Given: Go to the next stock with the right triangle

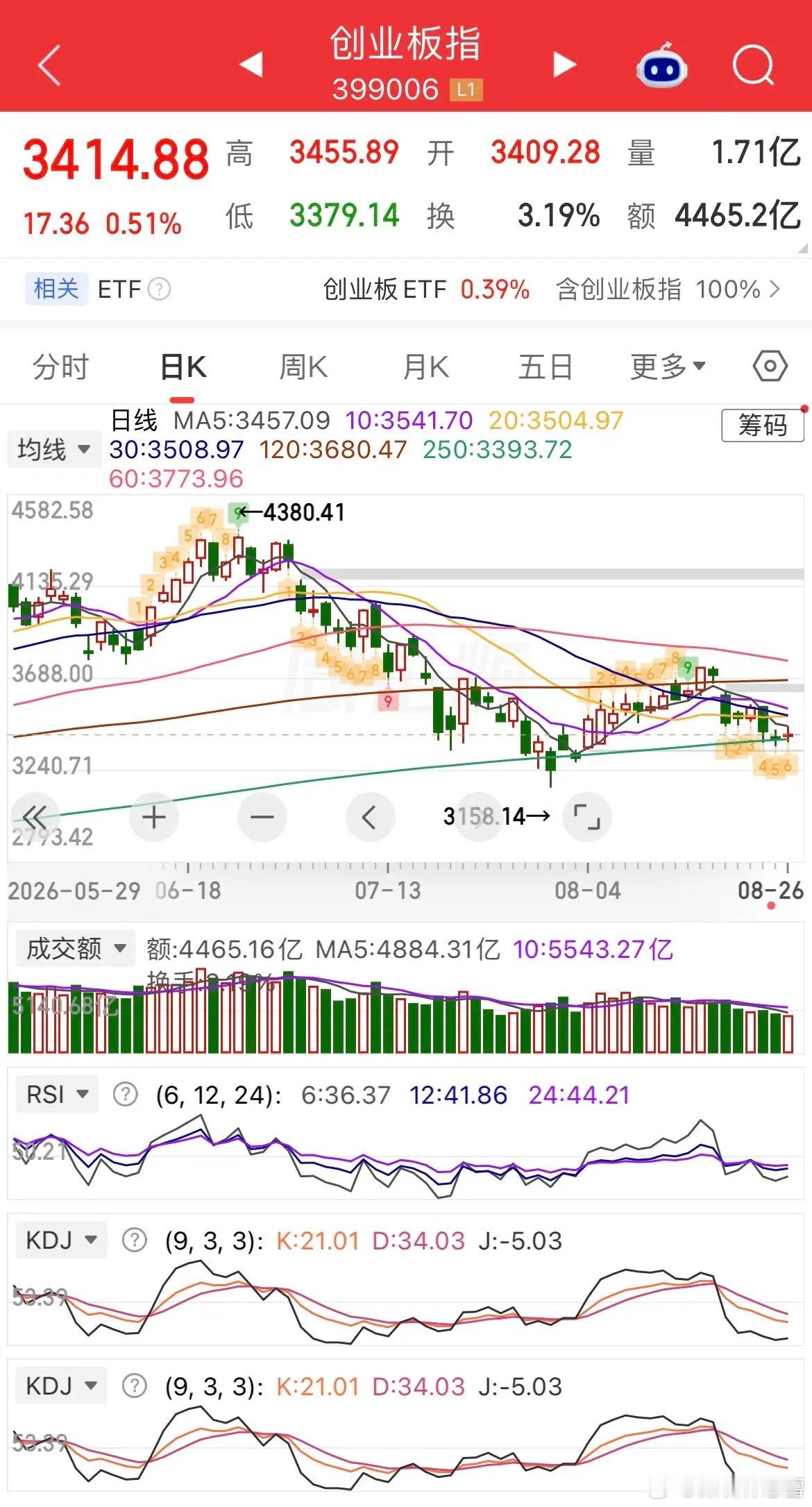Looking at the screenshot, I should [564, 64].
